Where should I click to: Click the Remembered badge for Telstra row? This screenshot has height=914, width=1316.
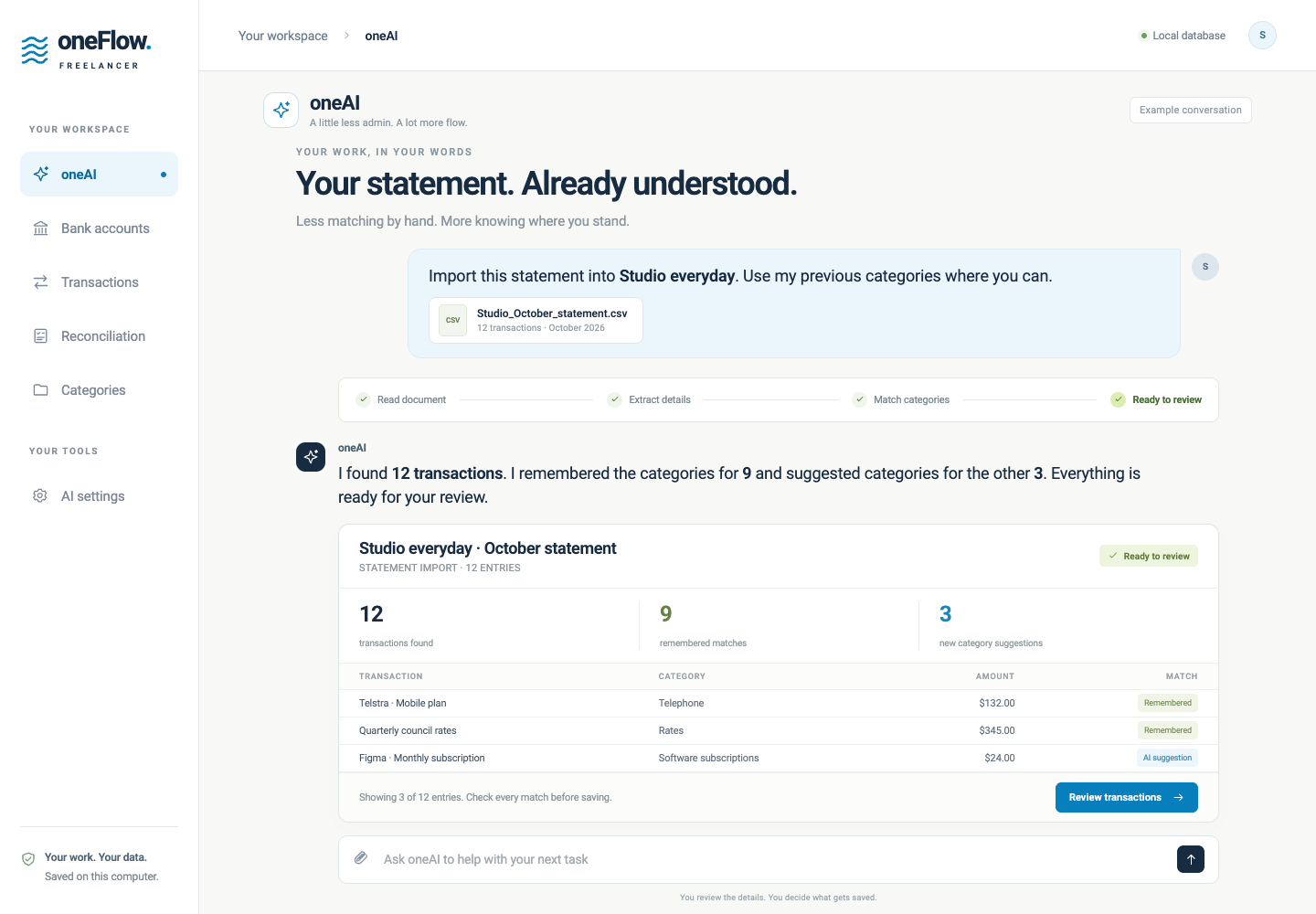click(x=1168, y=703)
